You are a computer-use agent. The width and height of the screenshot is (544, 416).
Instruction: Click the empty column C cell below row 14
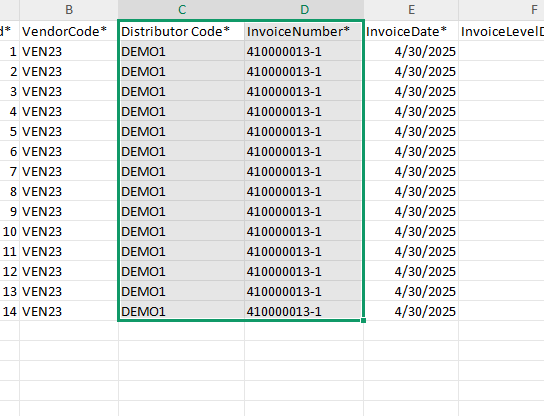pos(181,331)
